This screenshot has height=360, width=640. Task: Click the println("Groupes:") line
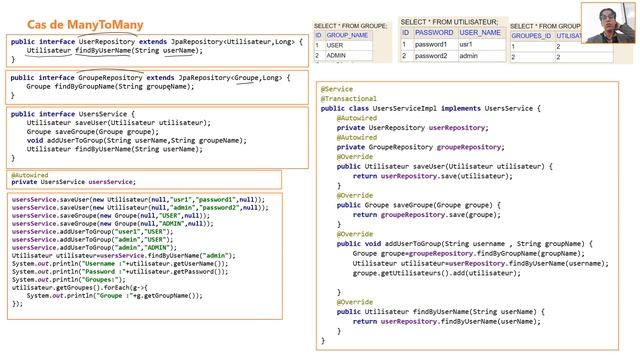tap(69, 280)
